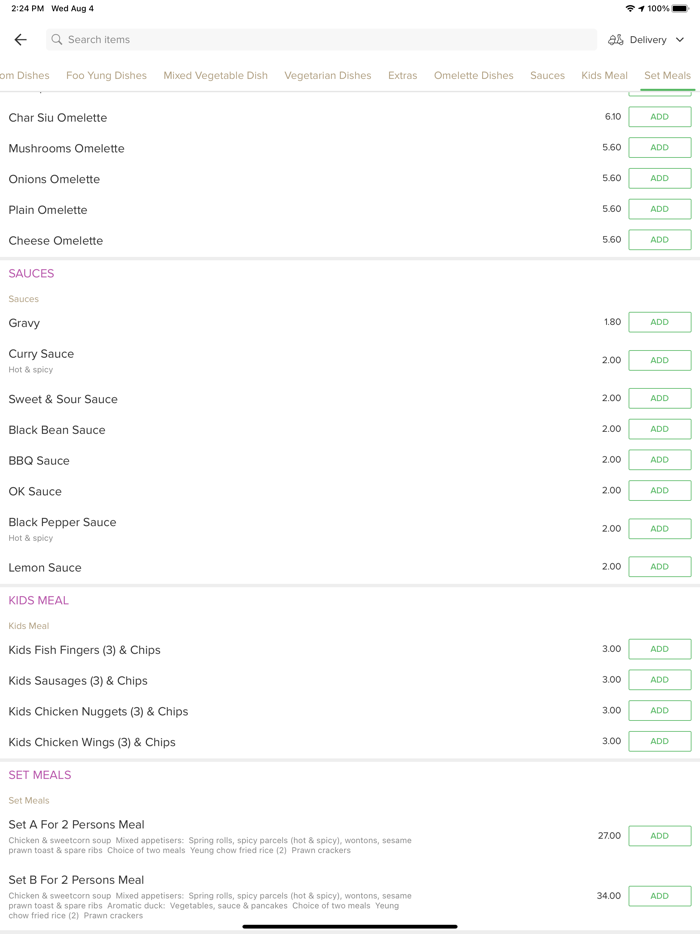Open the Kids Meal tab
Viewport: 700px width, 934px height.
pos(604,75)
